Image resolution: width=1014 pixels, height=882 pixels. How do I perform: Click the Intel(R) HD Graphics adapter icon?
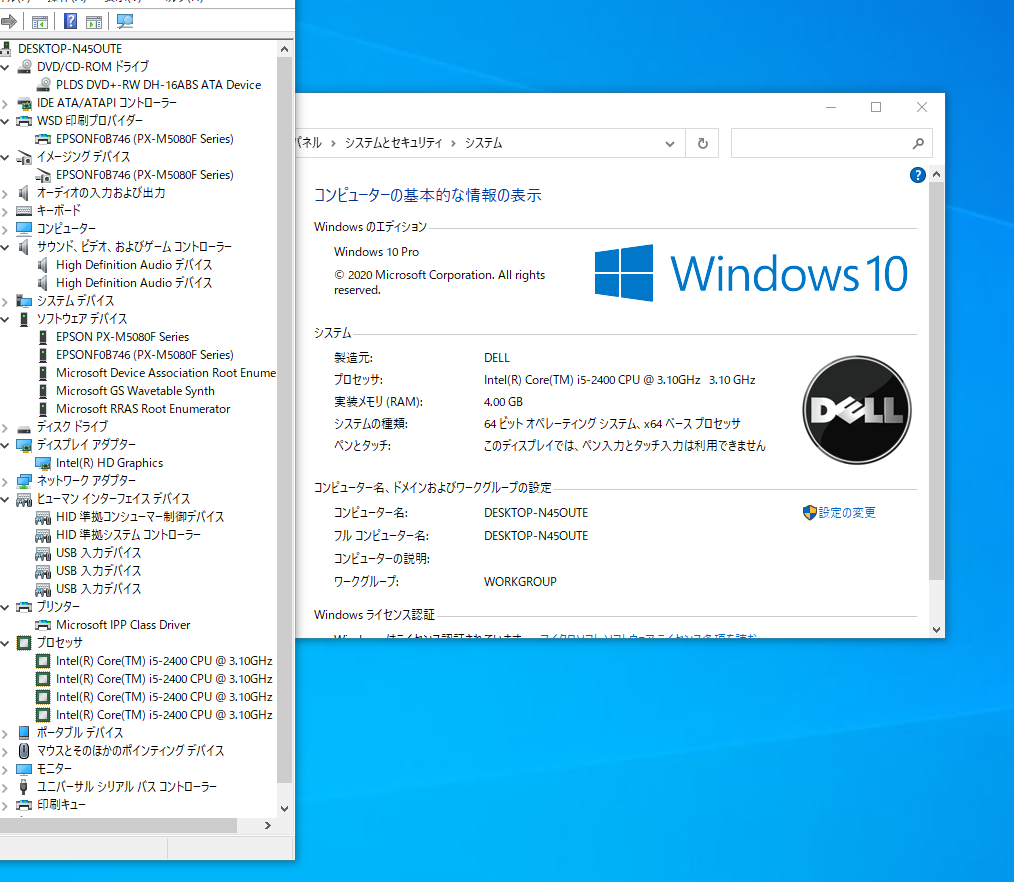tap(43, 463)
